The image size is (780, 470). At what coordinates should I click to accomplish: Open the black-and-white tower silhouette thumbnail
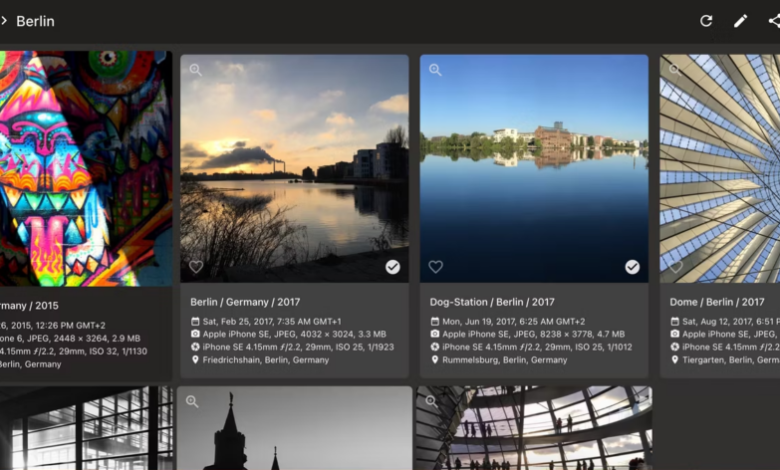(x=294, y=428)
